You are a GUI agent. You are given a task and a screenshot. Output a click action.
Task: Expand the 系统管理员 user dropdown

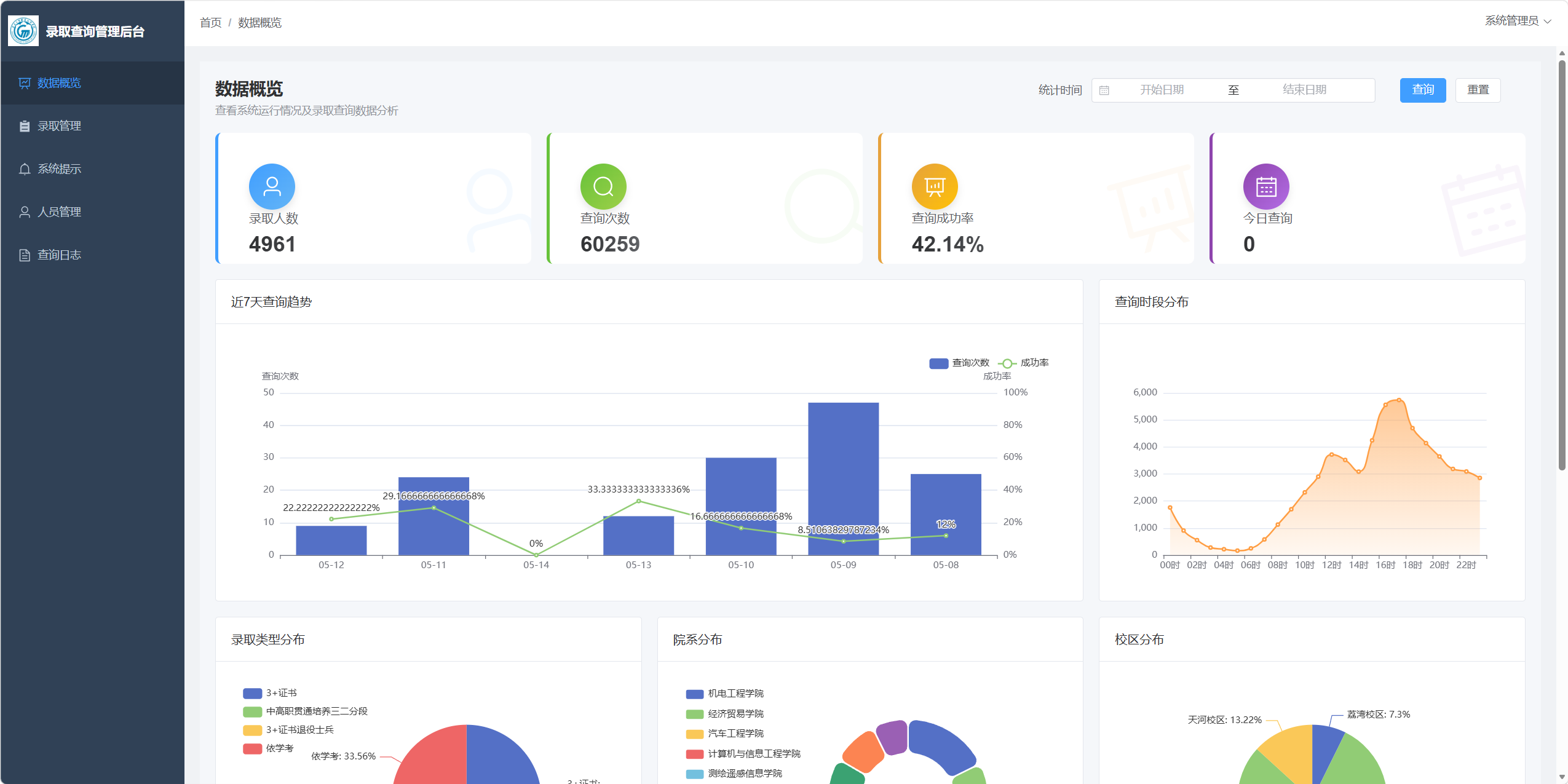pos(1518,21)
